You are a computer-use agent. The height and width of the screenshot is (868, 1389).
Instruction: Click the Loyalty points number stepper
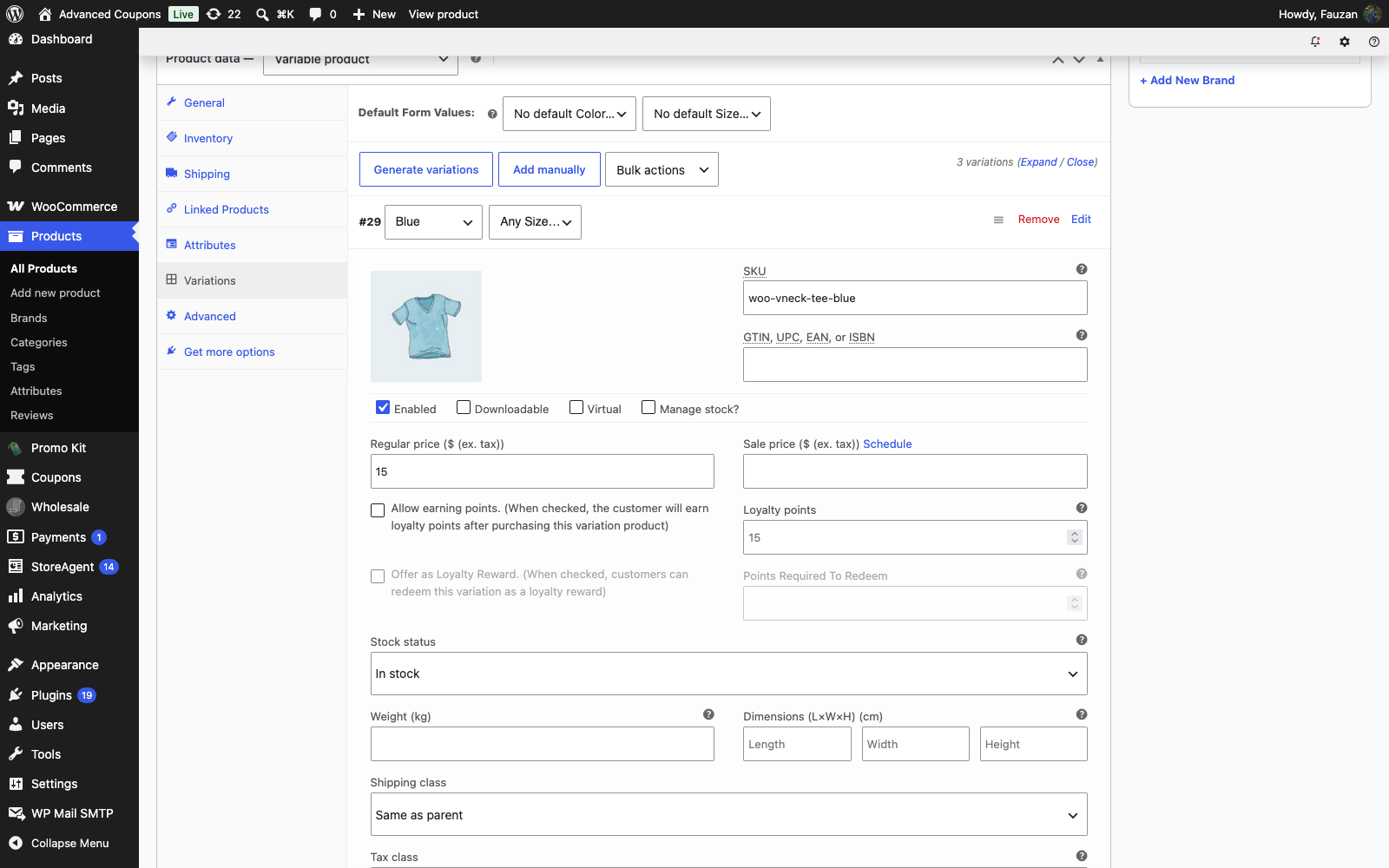point(1075,537)
